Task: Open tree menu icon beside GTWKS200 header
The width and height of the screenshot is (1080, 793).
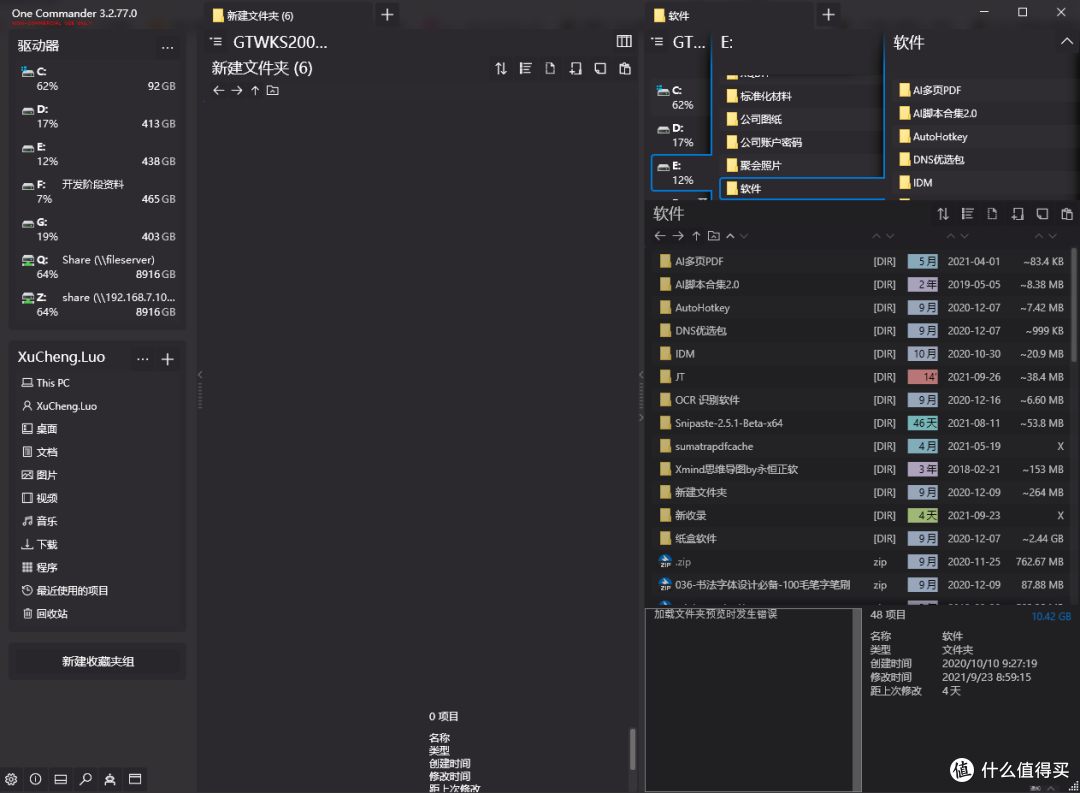Action: click(216, 42)
